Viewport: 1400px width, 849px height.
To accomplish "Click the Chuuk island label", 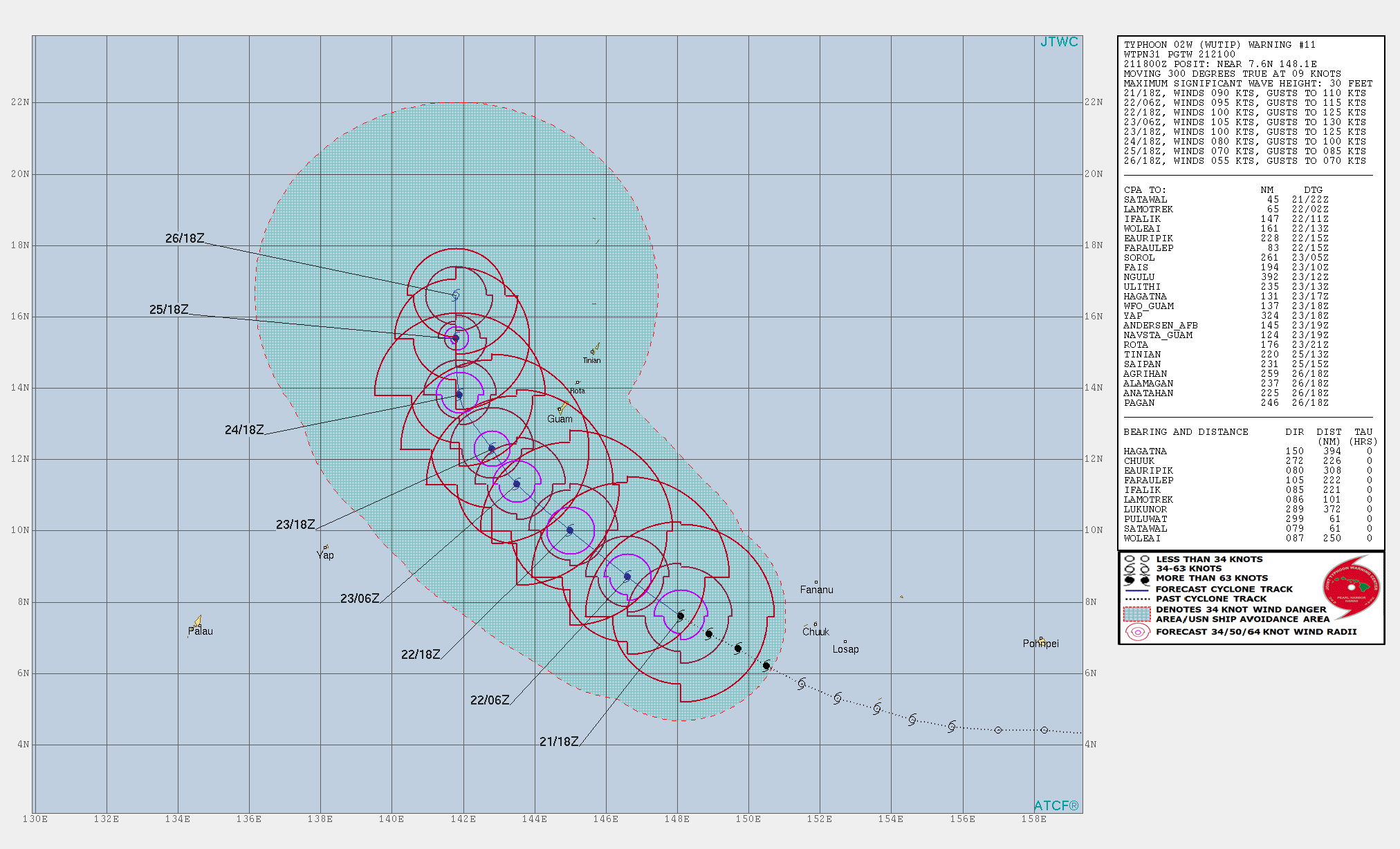I will (x=816, y=632).
